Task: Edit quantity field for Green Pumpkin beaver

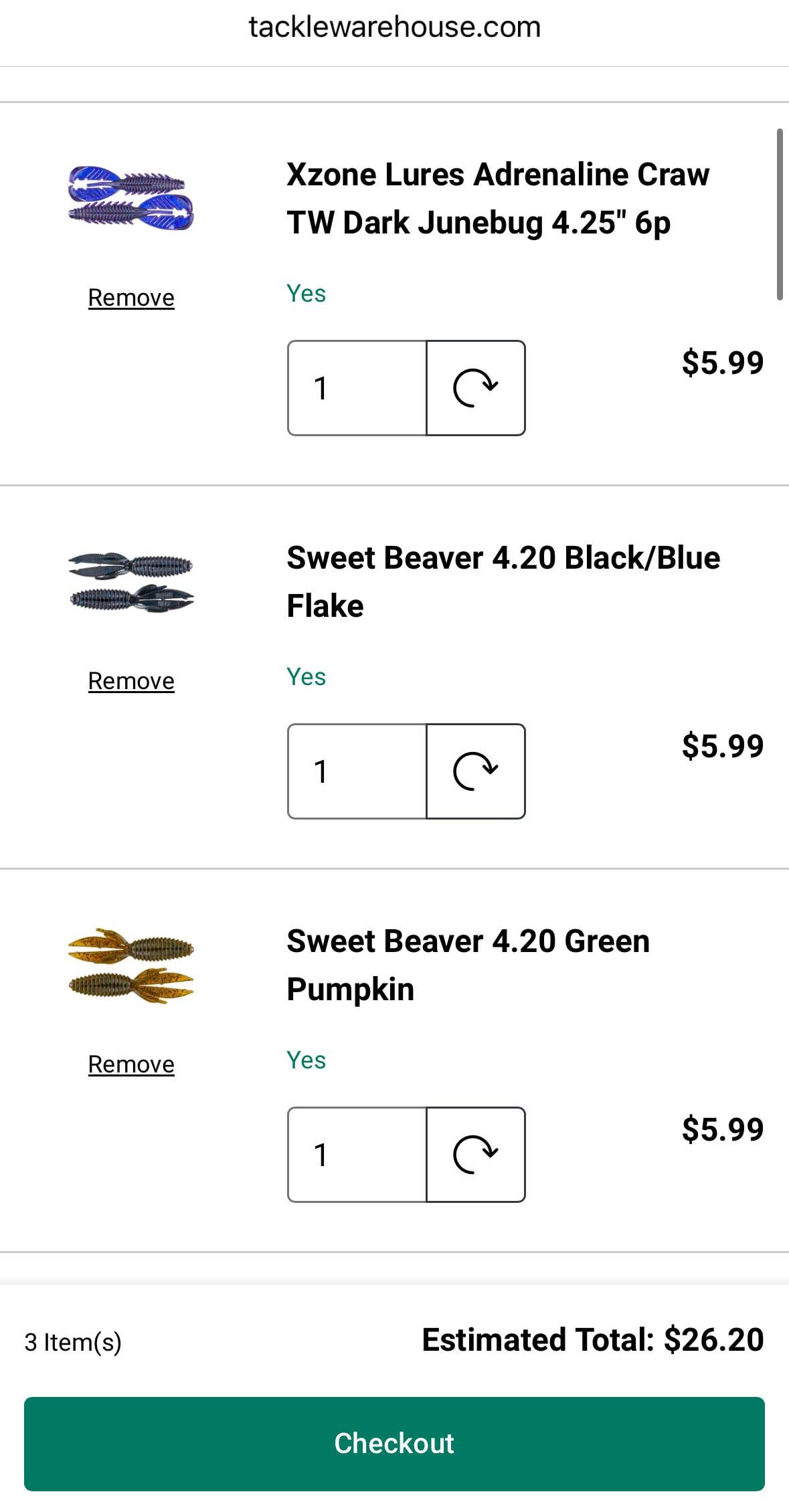Action: 357,1155
